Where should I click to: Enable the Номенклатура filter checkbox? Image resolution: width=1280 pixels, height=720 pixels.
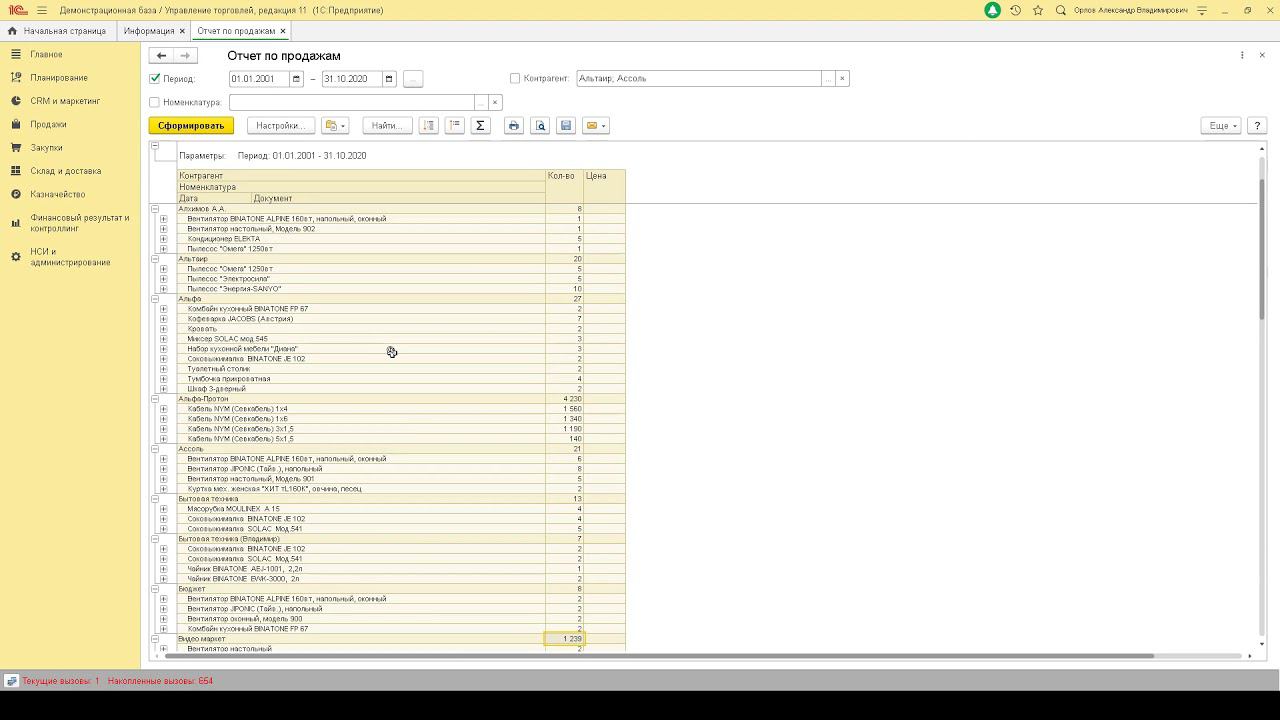click(154, 102)
